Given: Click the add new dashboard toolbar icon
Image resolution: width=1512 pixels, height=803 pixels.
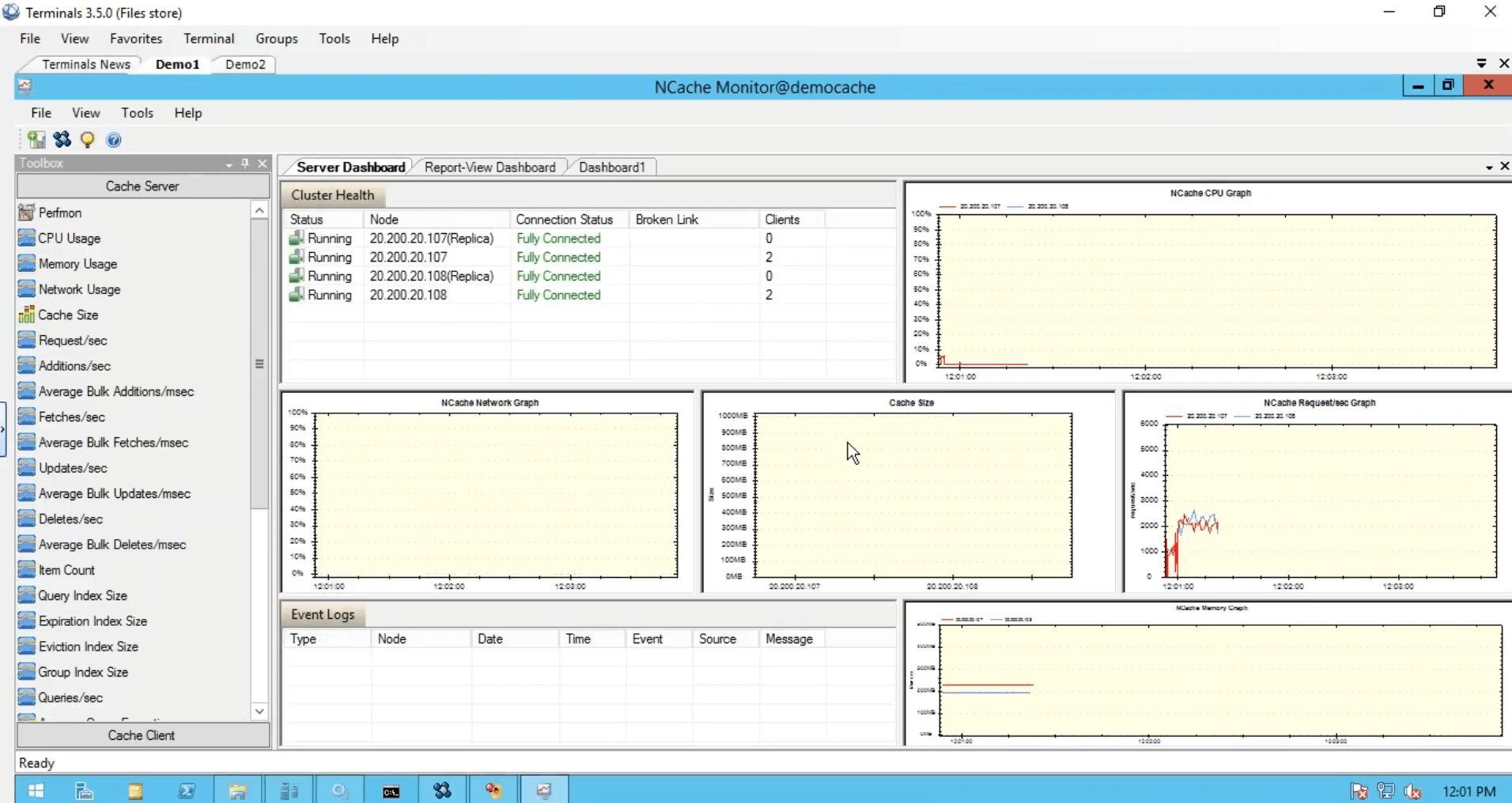Looking at the screenshot, I should click(x=36, y=140).
